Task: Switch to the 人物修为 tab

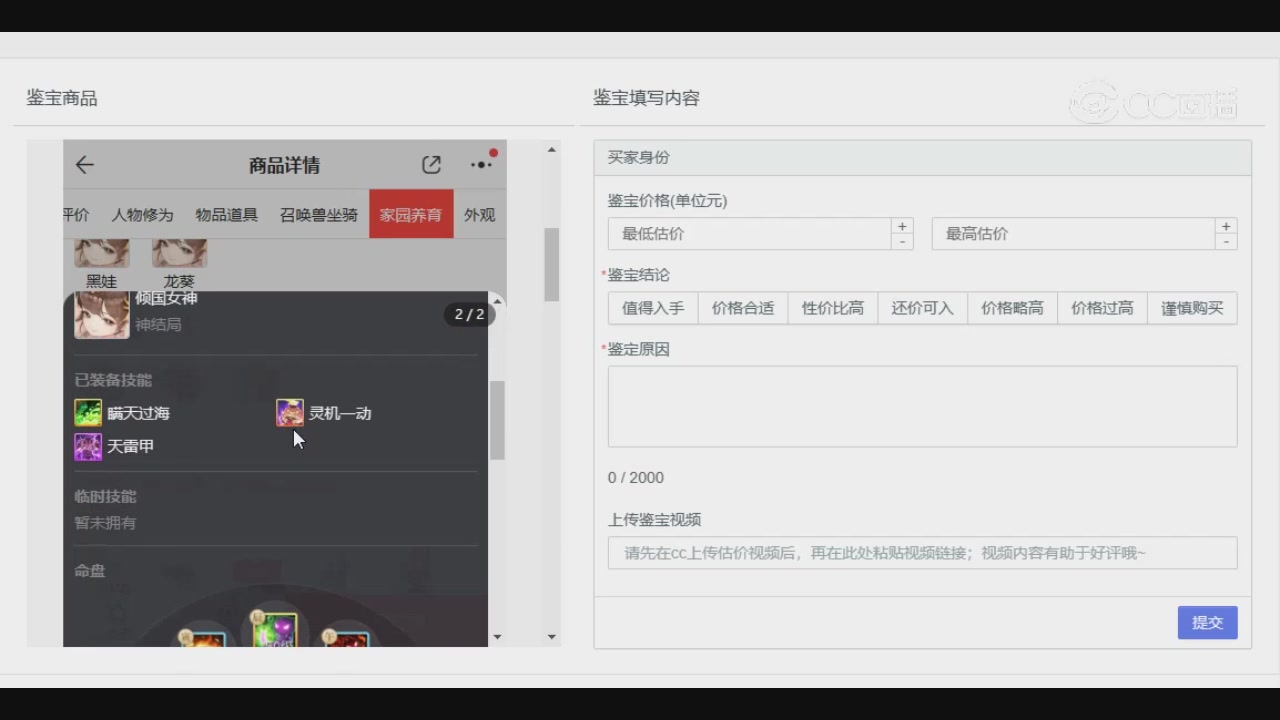Action: click(x=142, y=215)
